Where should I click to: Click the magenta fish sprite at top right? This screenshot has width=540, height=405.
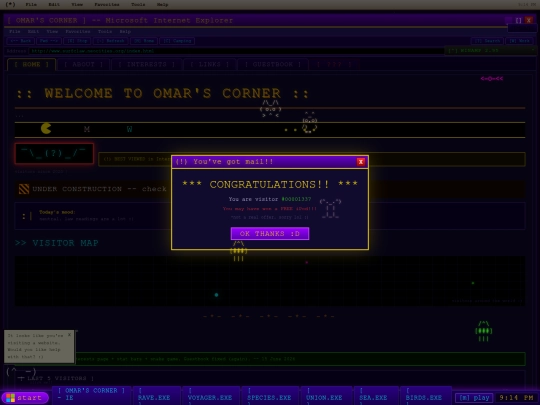point(491,79)
